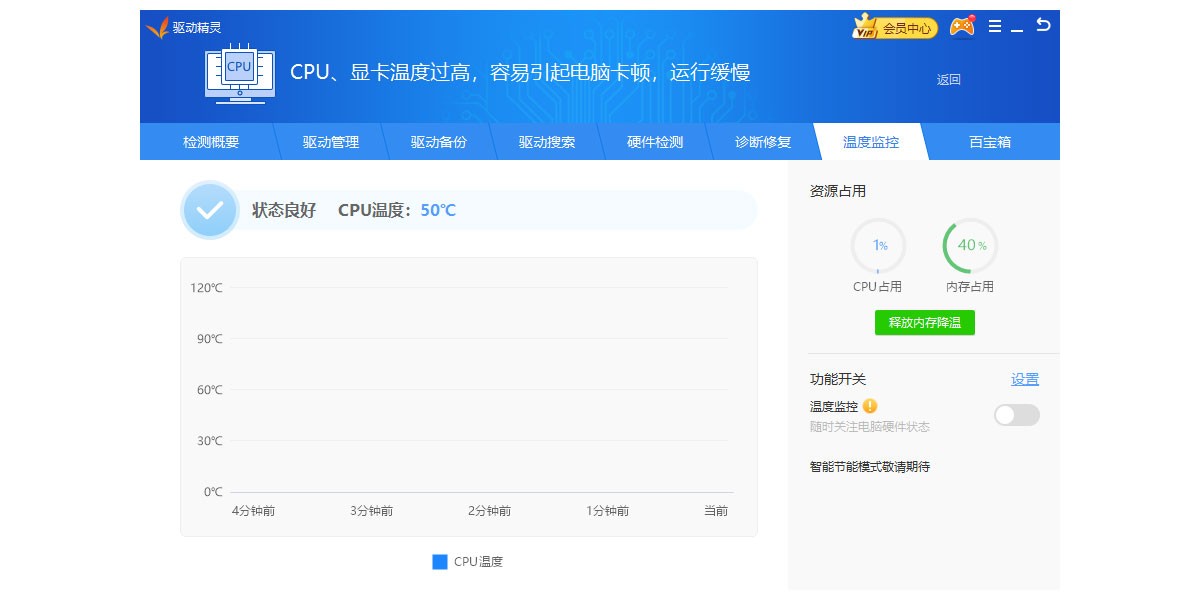Open the 驱动搜索 tab
The height and width of the screenshot is (600, 1200).
pyautogui.click(x=547, y=142)
